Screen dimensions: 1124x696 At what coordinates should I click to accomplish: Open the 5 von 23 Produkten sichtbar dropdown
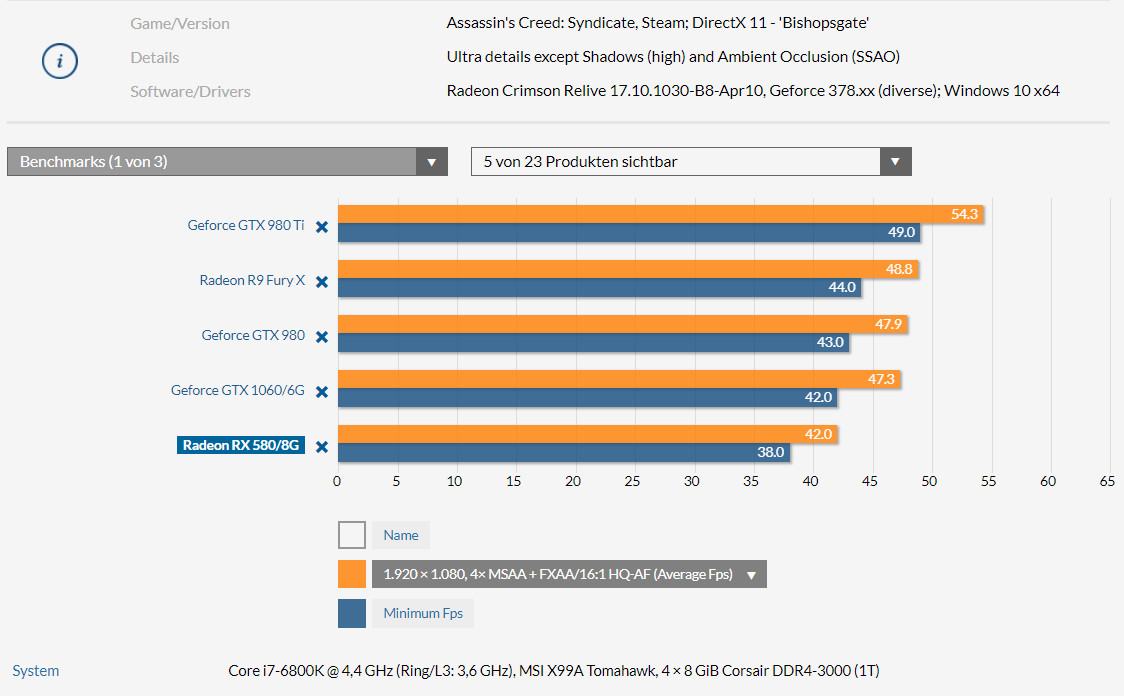pyautogui.click(x=691, y=161)
